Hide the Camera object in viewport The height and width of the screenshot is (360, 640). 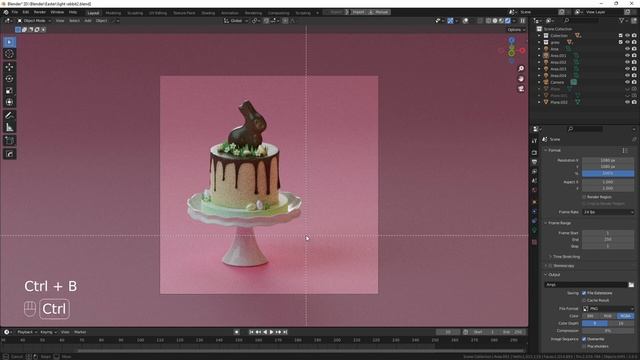pos(627,82)
